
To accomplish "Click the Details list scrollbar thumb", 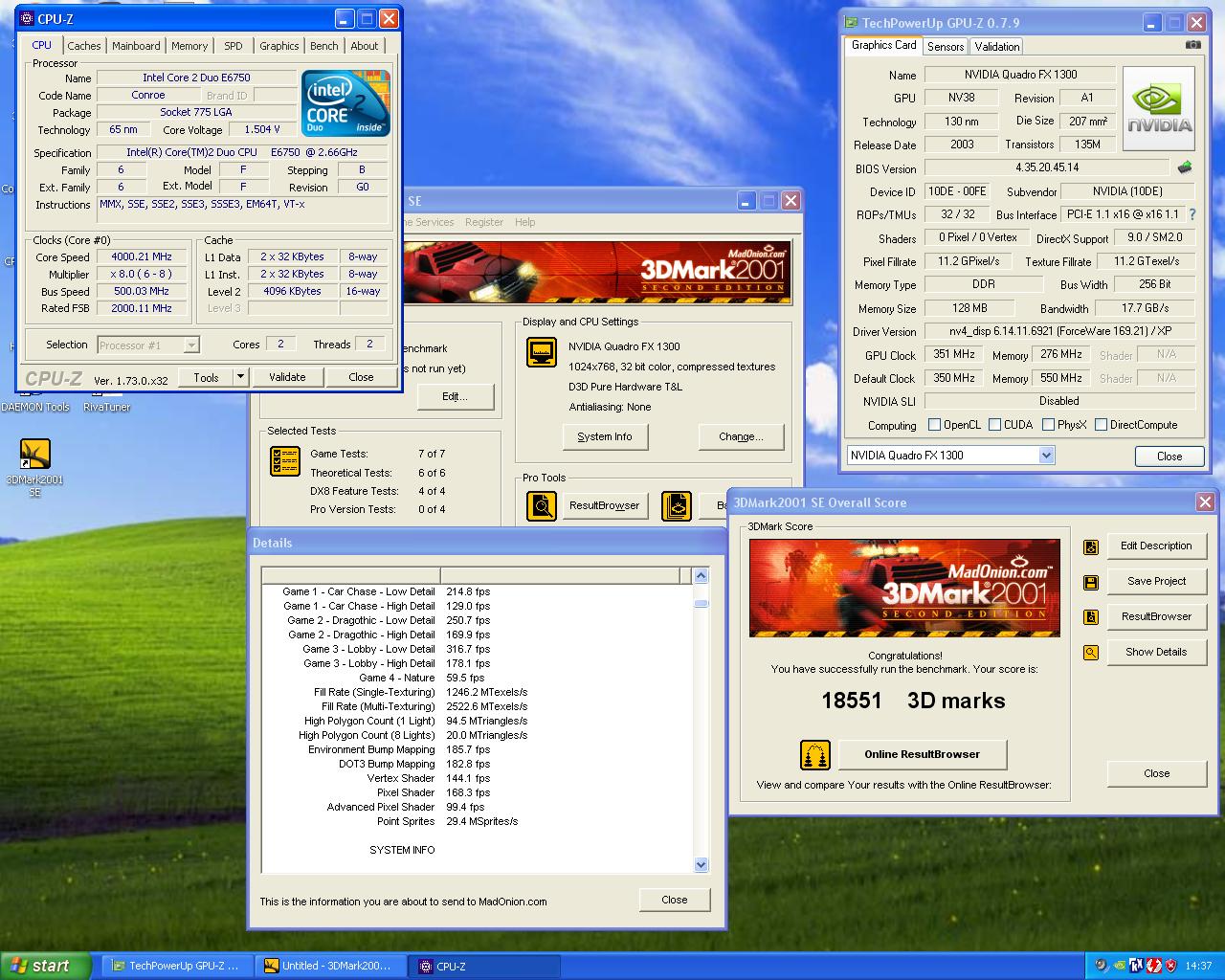I will click(701, 603).
